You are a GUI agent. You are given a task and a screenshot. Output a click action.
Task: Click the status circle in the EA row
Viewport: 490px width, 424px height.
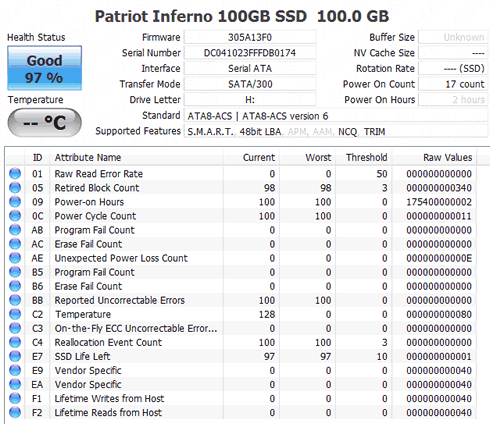(15, 384)
